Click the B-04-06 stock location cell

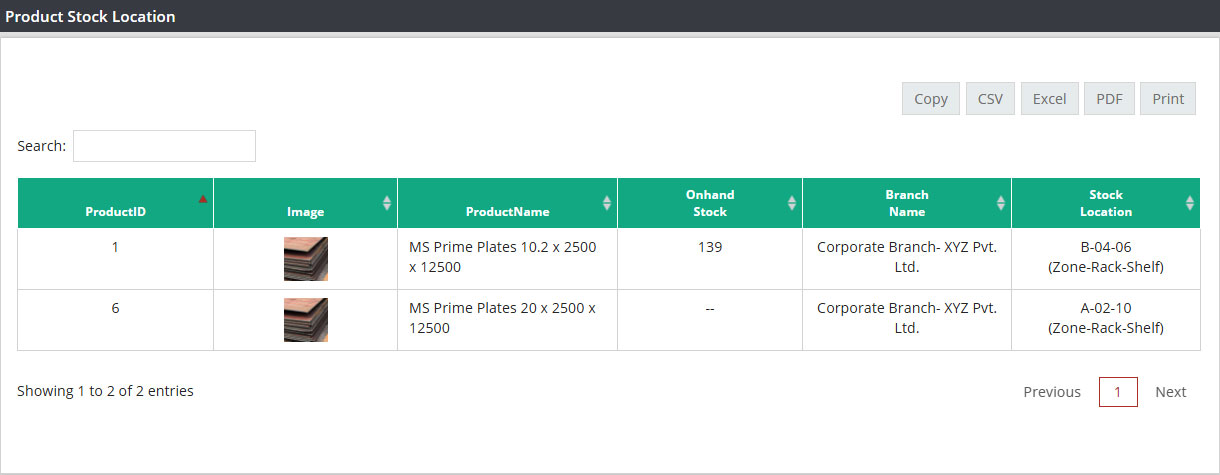pyautogui.click(x=1106, y=259)
